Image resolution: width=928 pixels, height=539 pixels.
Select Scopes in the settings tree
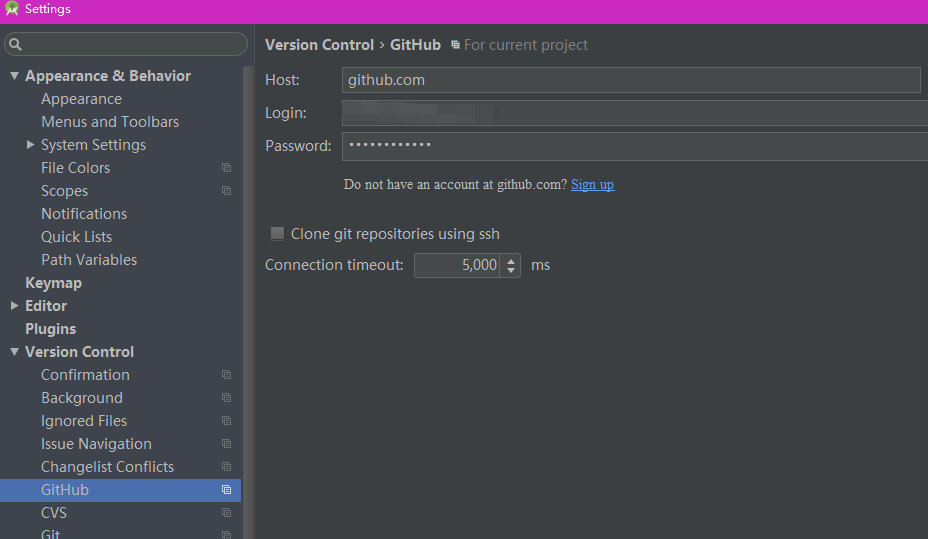[x=65, y=191]
